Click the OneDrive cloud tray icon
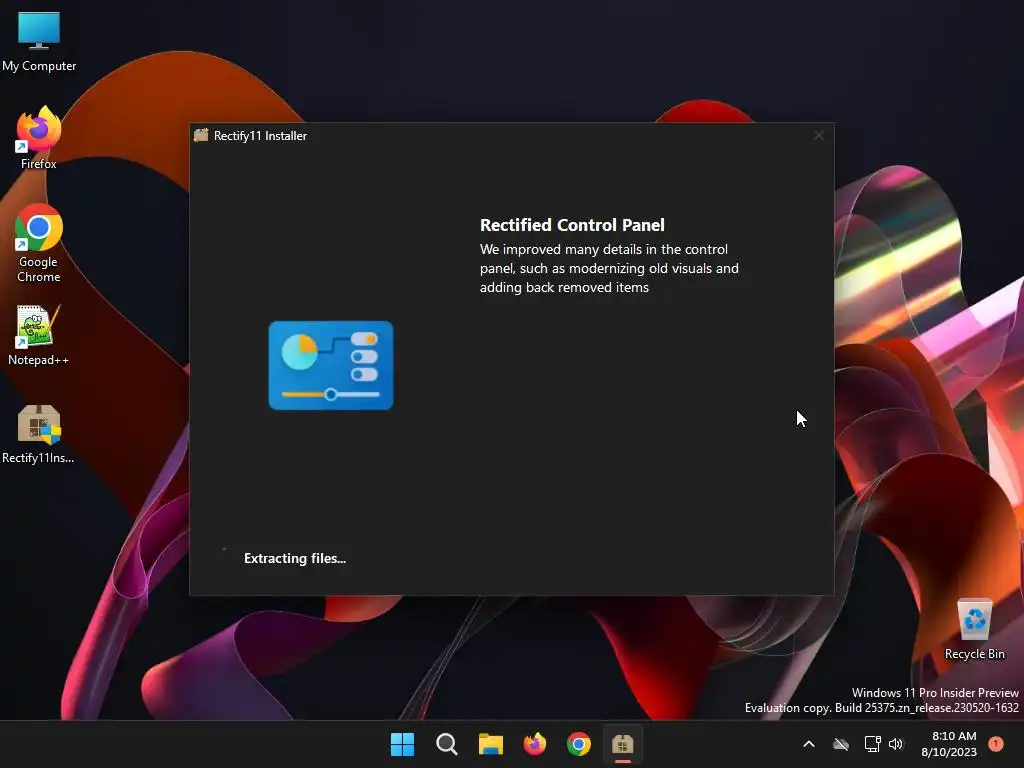The image size is (1024, 768). click(x=841, y=744)
